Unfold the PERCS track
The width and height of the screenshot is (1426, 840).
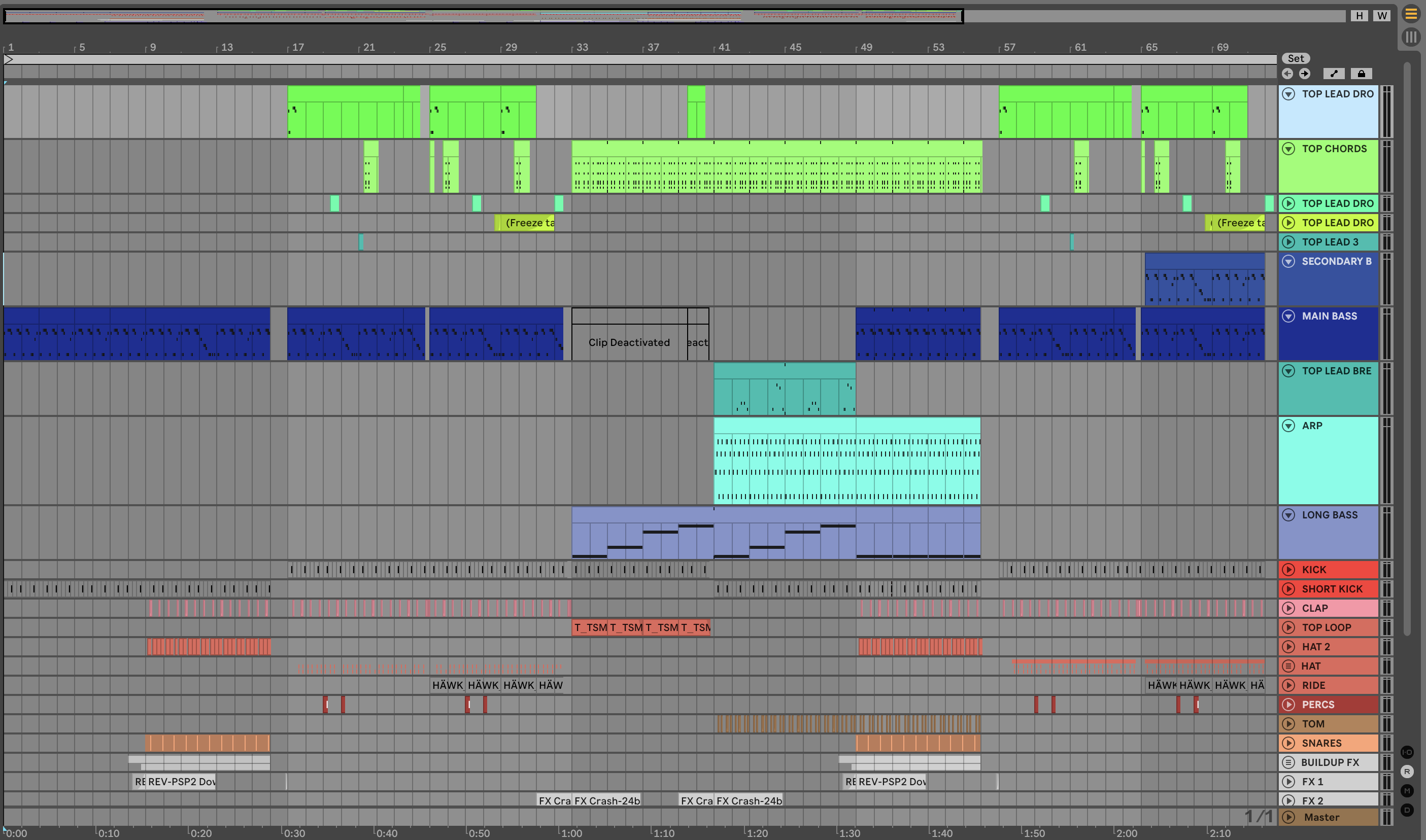pyautogui.click(x=1288, y=704)
